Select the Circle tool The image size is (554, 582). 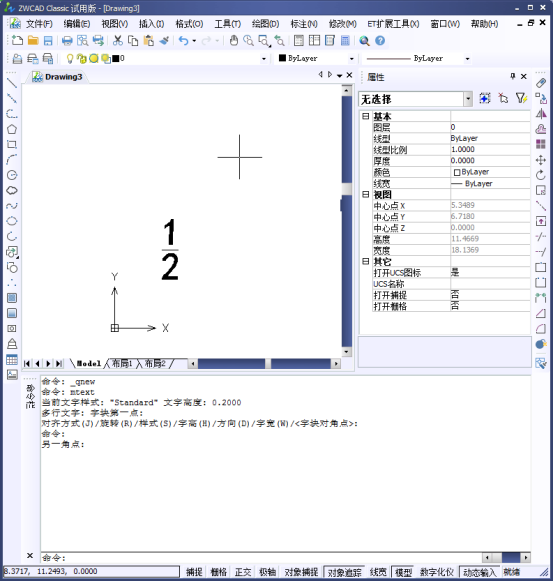click(x=12, y=175)
